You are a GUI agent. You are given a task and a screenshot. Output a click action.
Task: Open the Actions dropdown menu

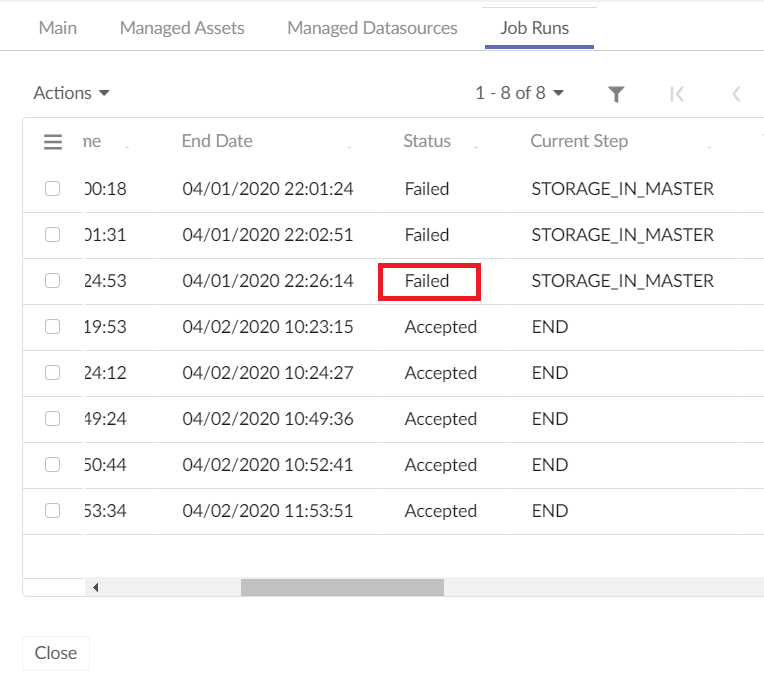(71, 93)
